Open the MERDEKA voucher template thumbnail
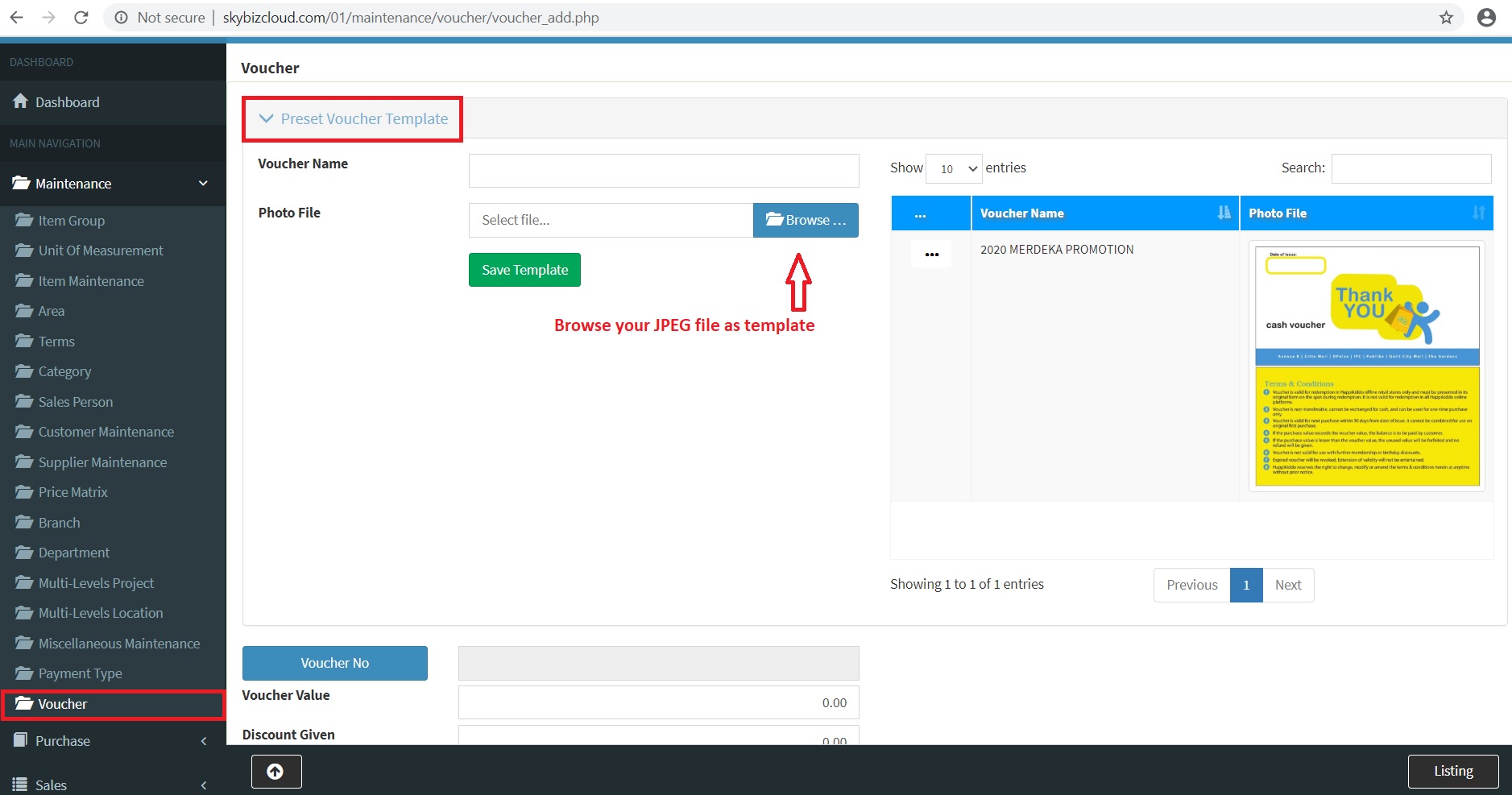The height and width of the screenshot is (795, 1512). coord(1366,366)
